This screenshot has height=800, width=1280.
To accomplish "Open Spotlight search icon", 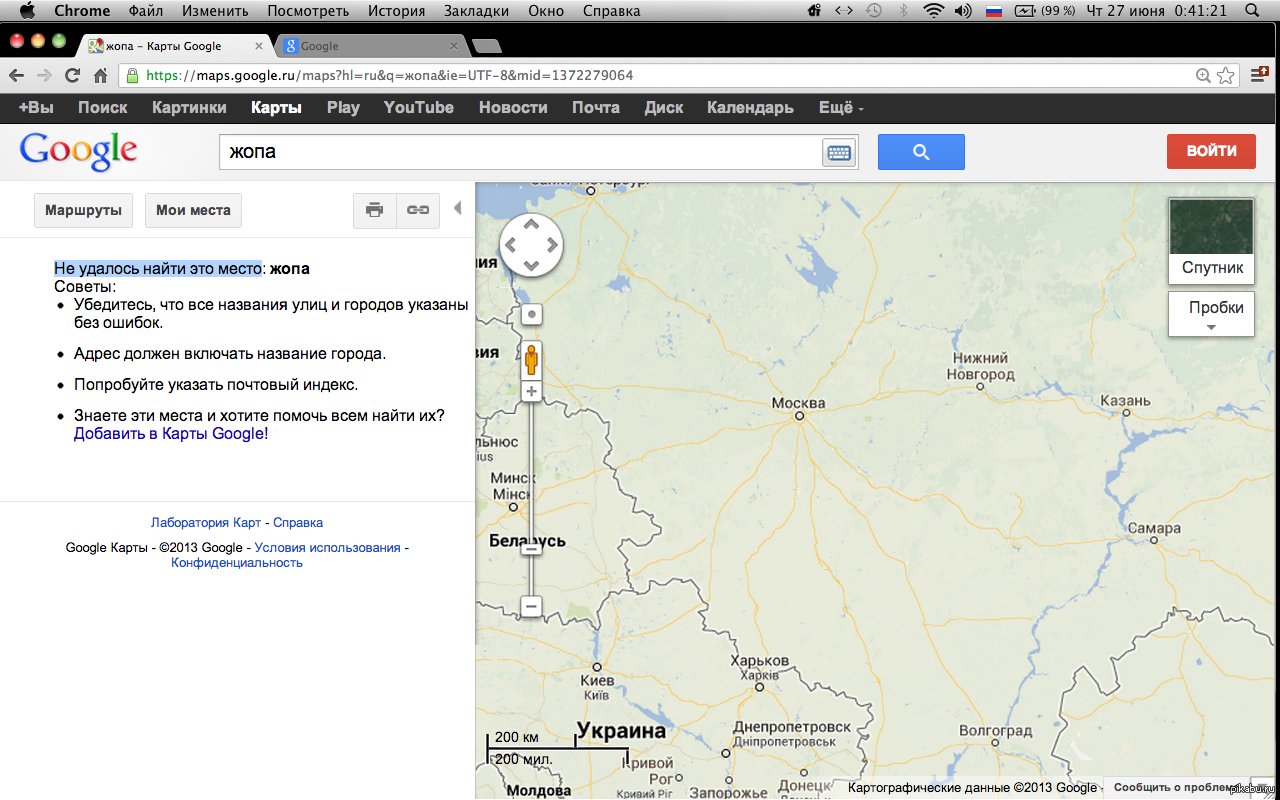I will pyautogui.click(x=1253, y=11).
